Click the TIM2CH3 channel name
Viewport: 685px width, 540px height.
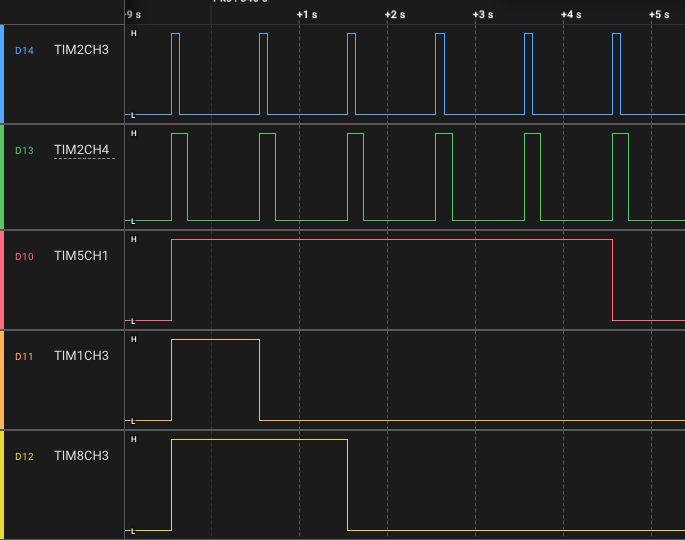tap(81, 49)
